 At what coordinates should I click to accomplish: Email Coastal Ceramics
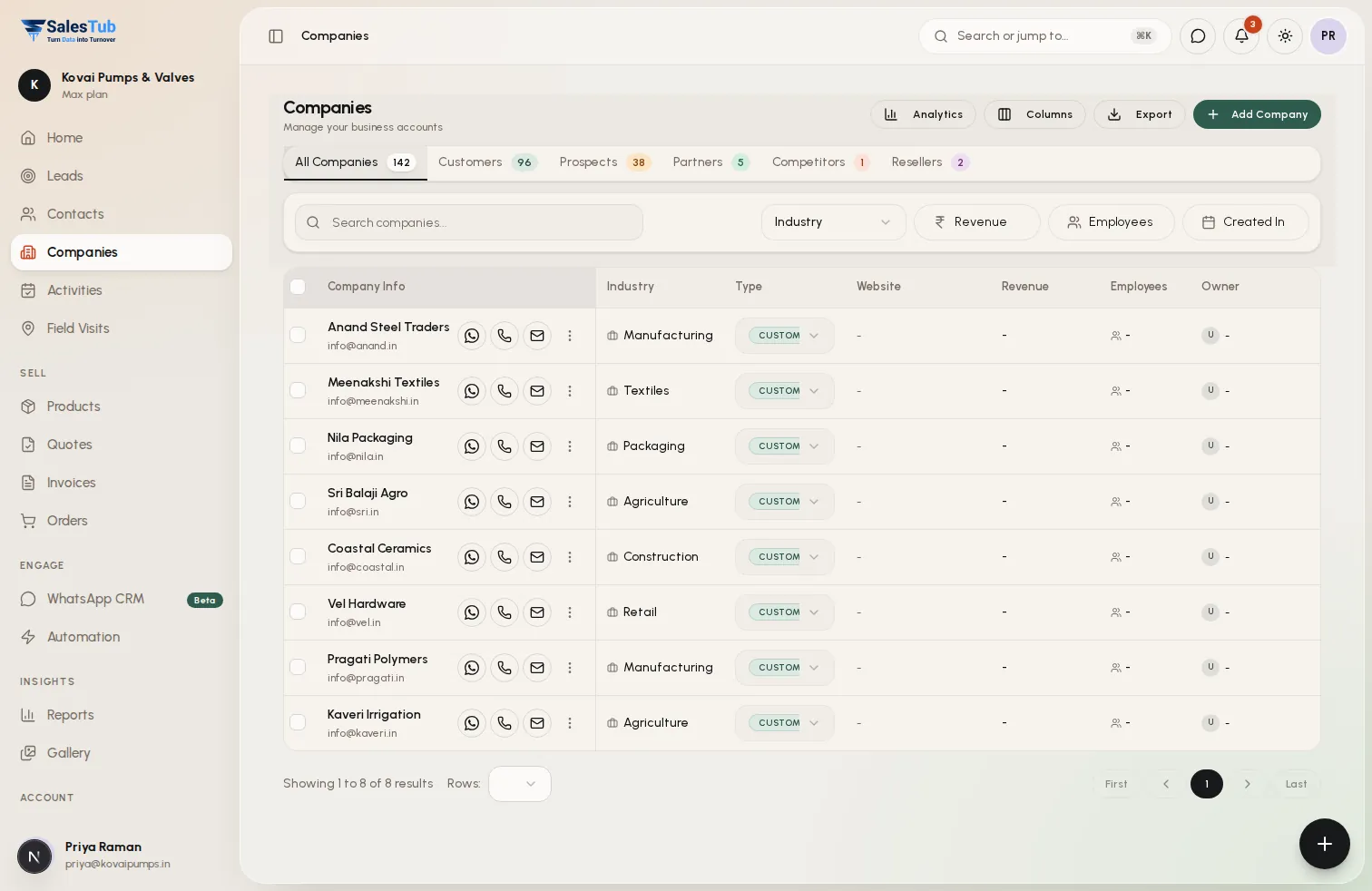[537, 557]
